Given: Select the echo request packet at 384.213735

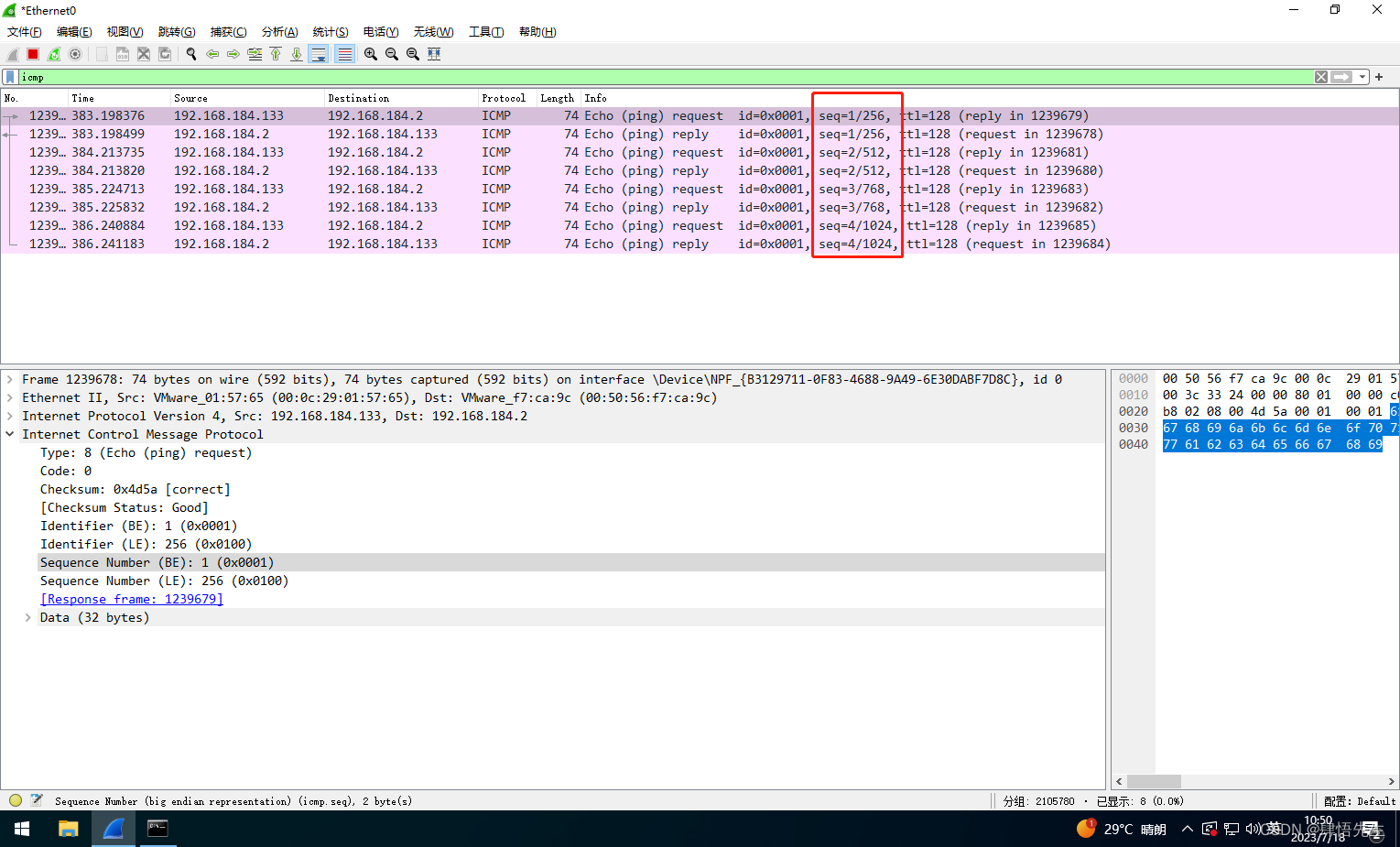Looking at the screenshot, I should tap(700, 152).
